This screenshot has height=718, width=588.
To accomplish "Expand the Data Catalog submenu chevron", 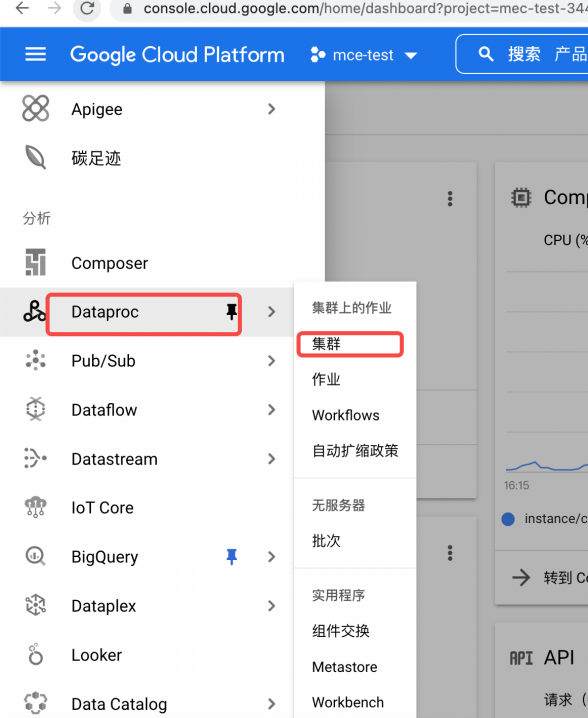I will 272,703.
